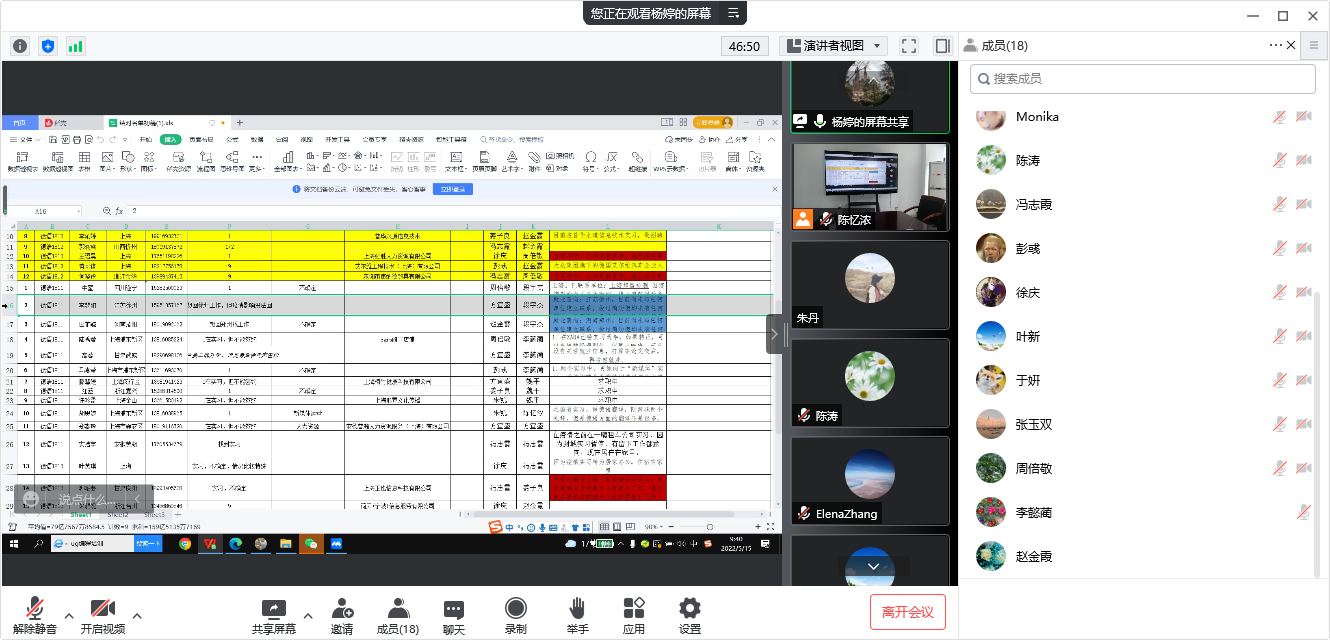Expand the 演讲者视图 layout dropdown
The width and height of the screenshot is (1330, 640).
point(834,46)
